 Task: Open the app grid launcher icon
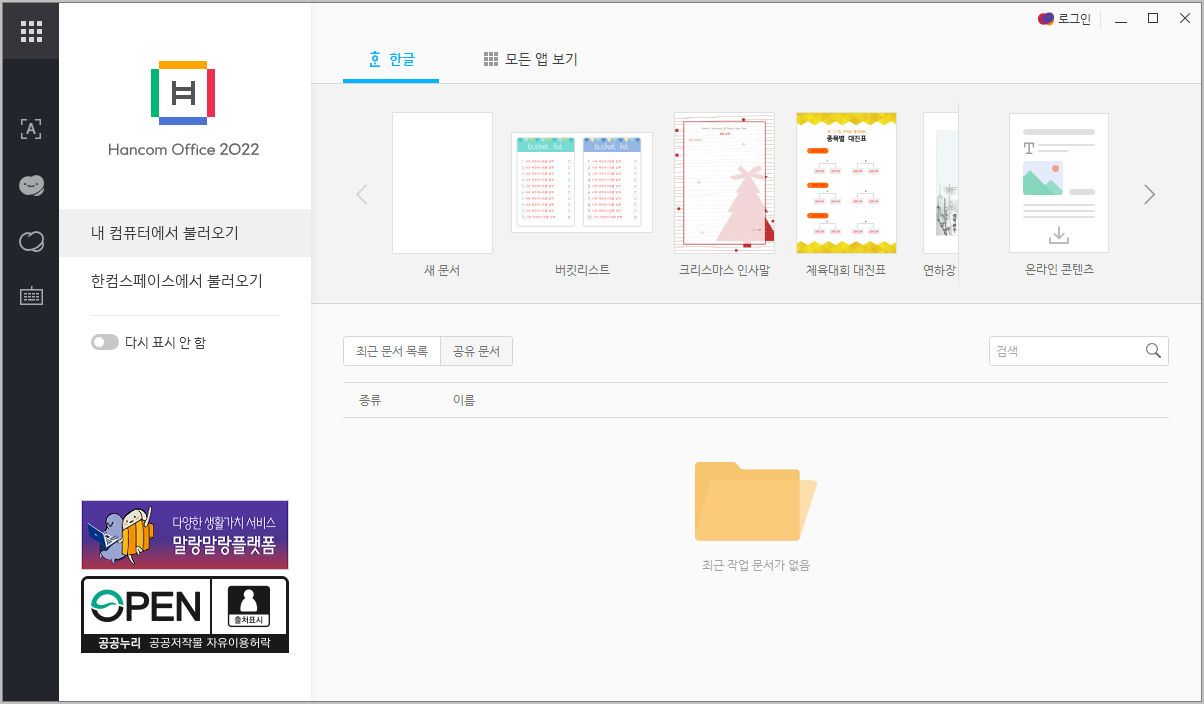point(31,31)
